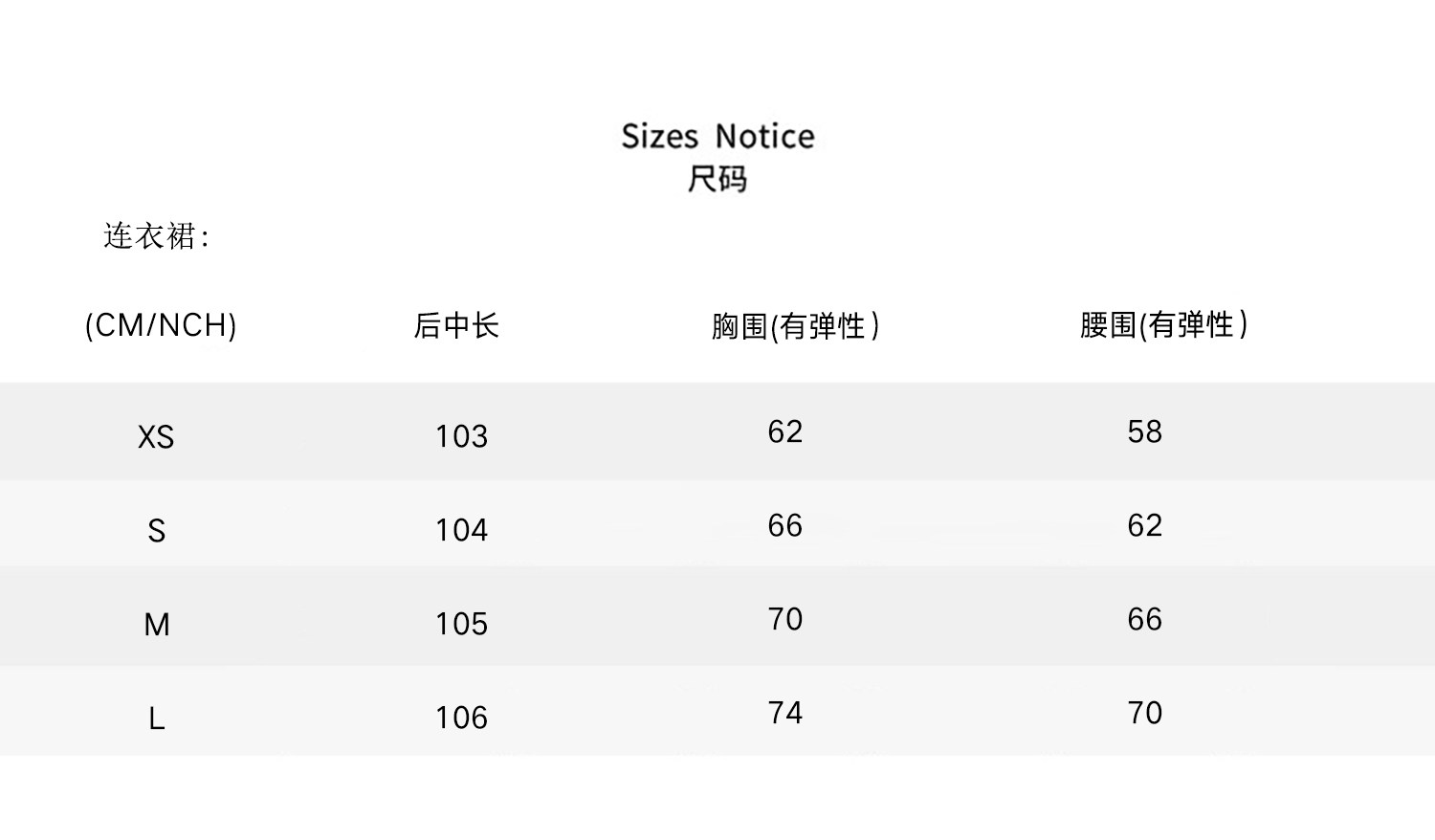
Task: Select the 尺码 subtitle text
Action: tap(717, 179)
